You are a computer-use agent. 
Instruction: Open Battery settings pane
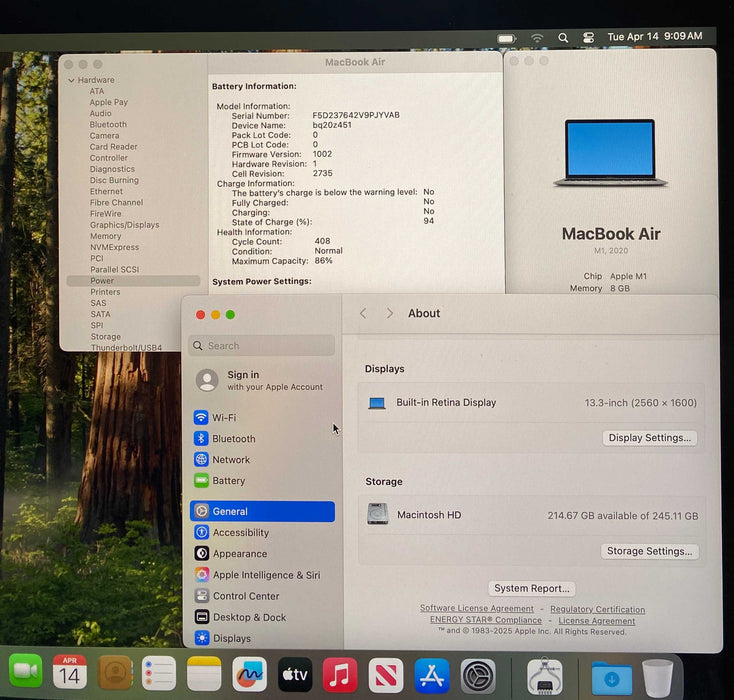pyautogui.click(x=262, y=480)
